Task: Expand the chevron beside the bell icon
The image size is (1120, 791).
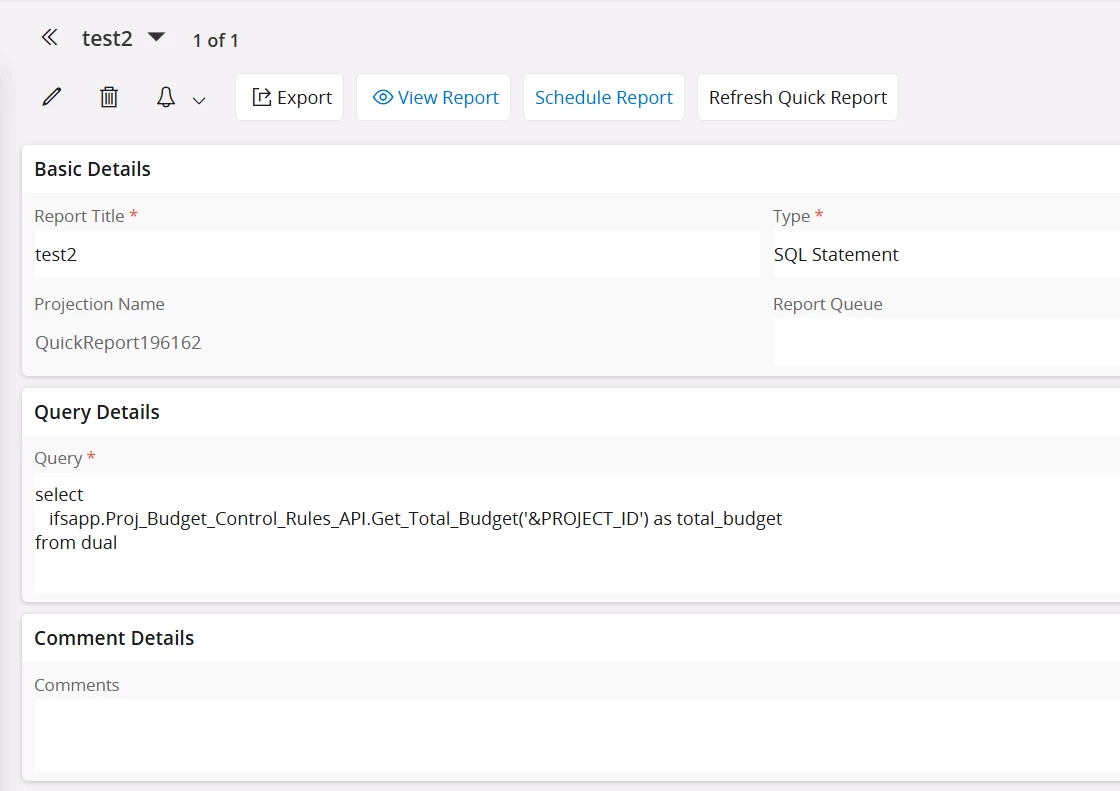Action: tap(199, 100)
